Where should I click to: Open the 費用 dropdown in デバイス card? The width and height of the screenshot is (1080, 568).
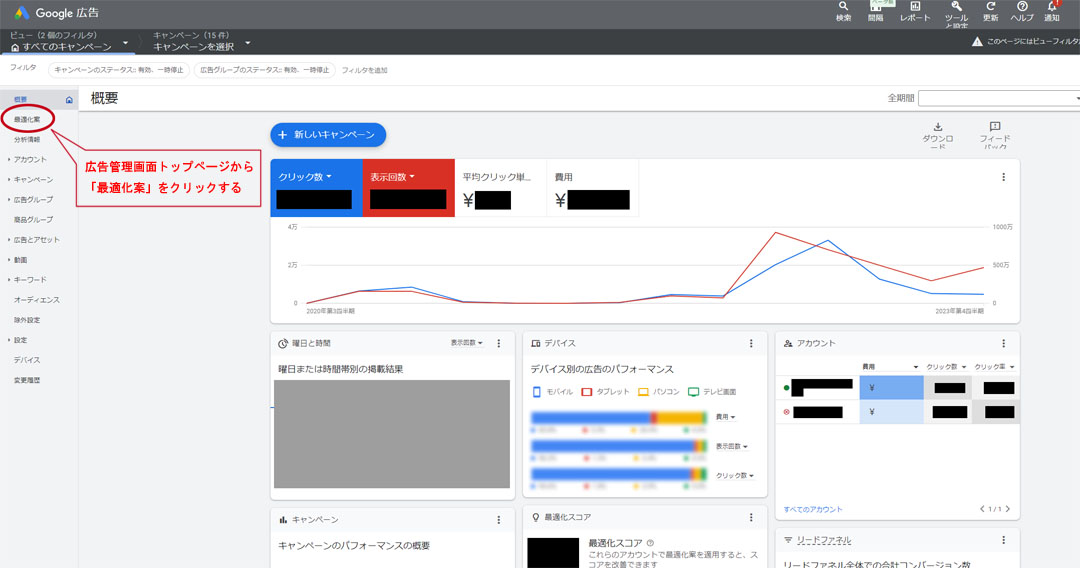click(725, 417)
